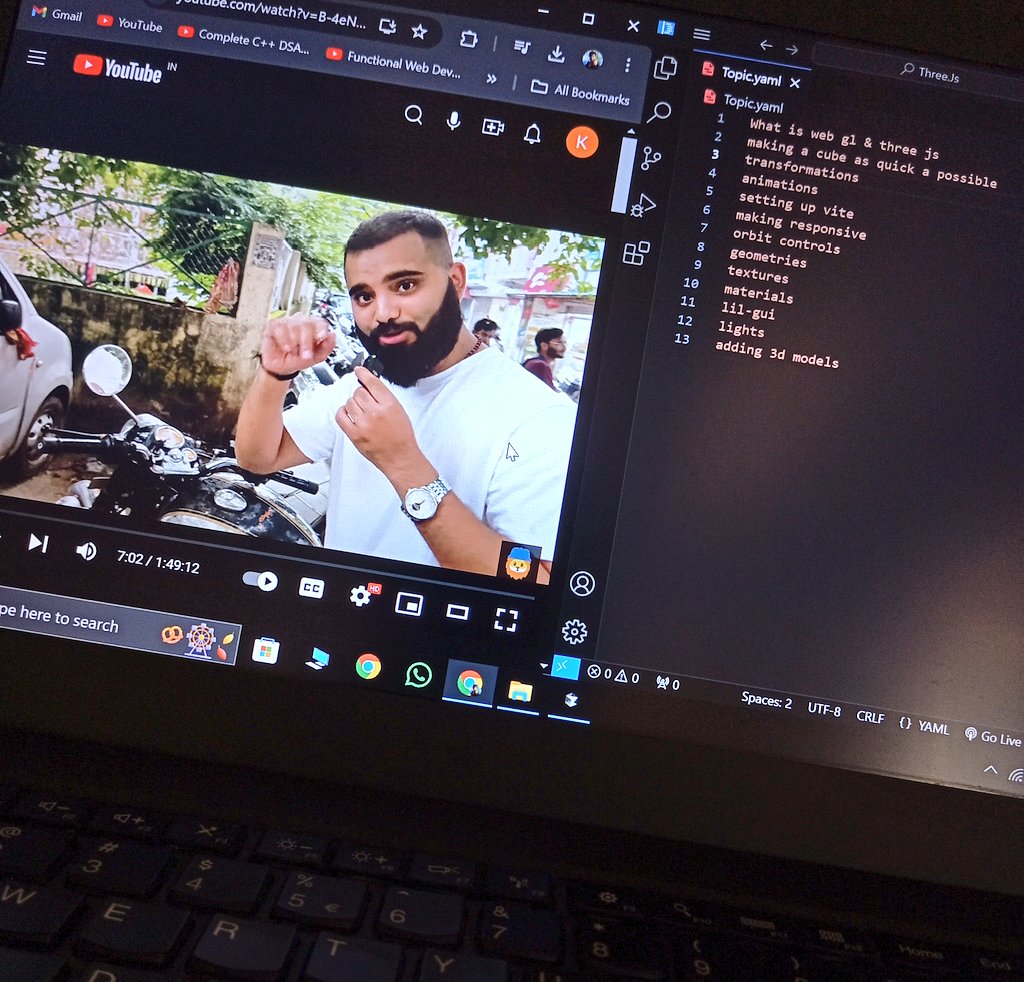Open the Chrome extensions puzzle icon
This screenshot has width=1024, height=982.
pos(468,39)
